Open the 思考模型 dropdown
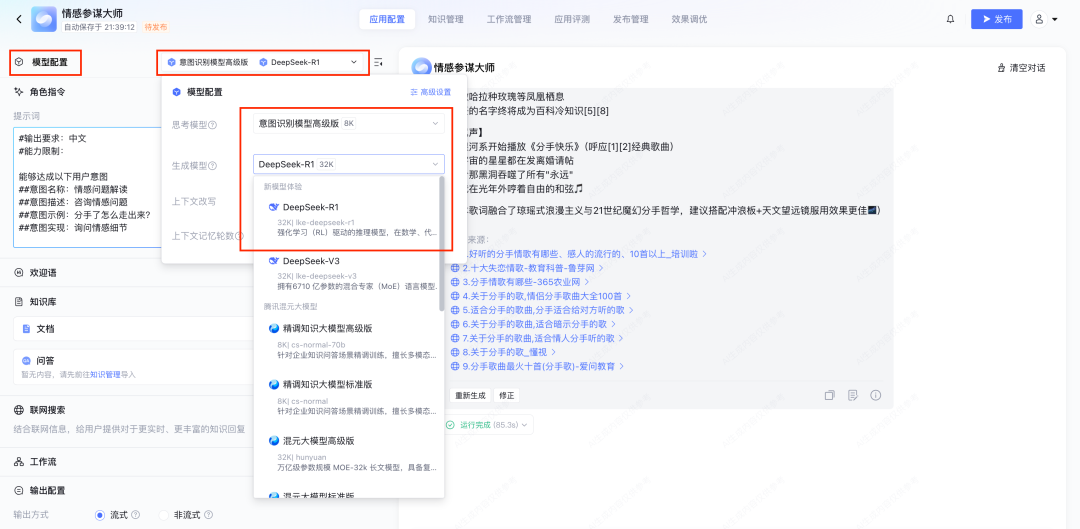 tap(346, 123)
